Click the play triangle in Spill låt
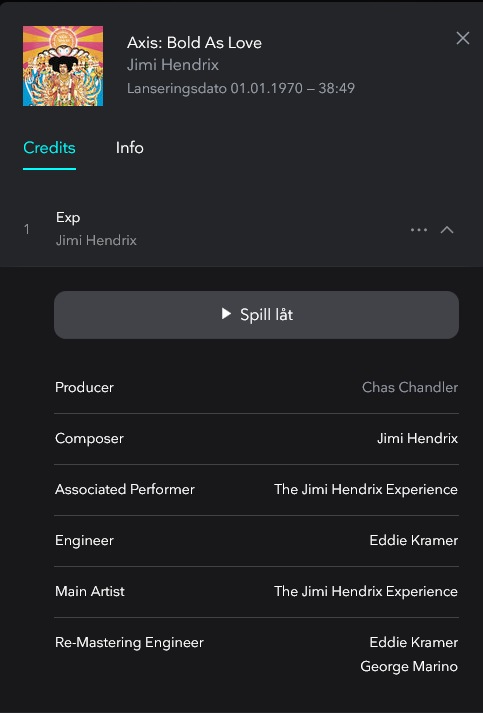The image size is (483, 713). click(226, 314)
